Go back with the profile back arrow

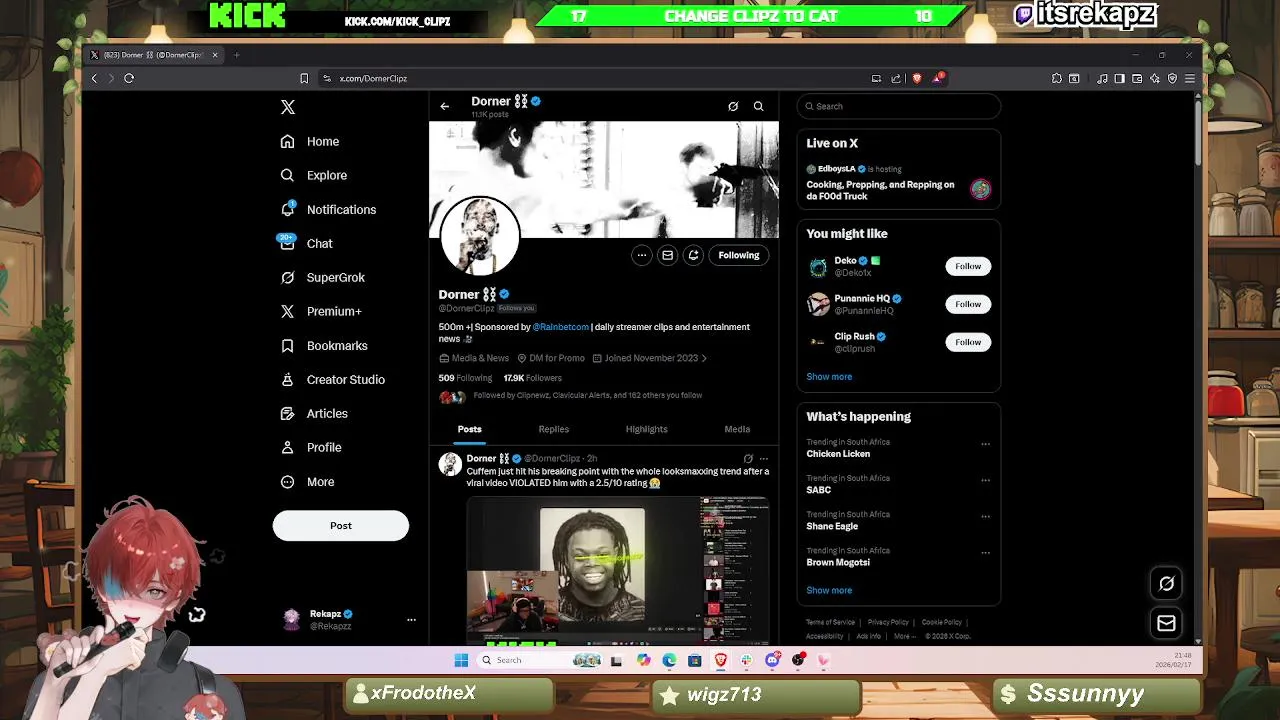445,106
